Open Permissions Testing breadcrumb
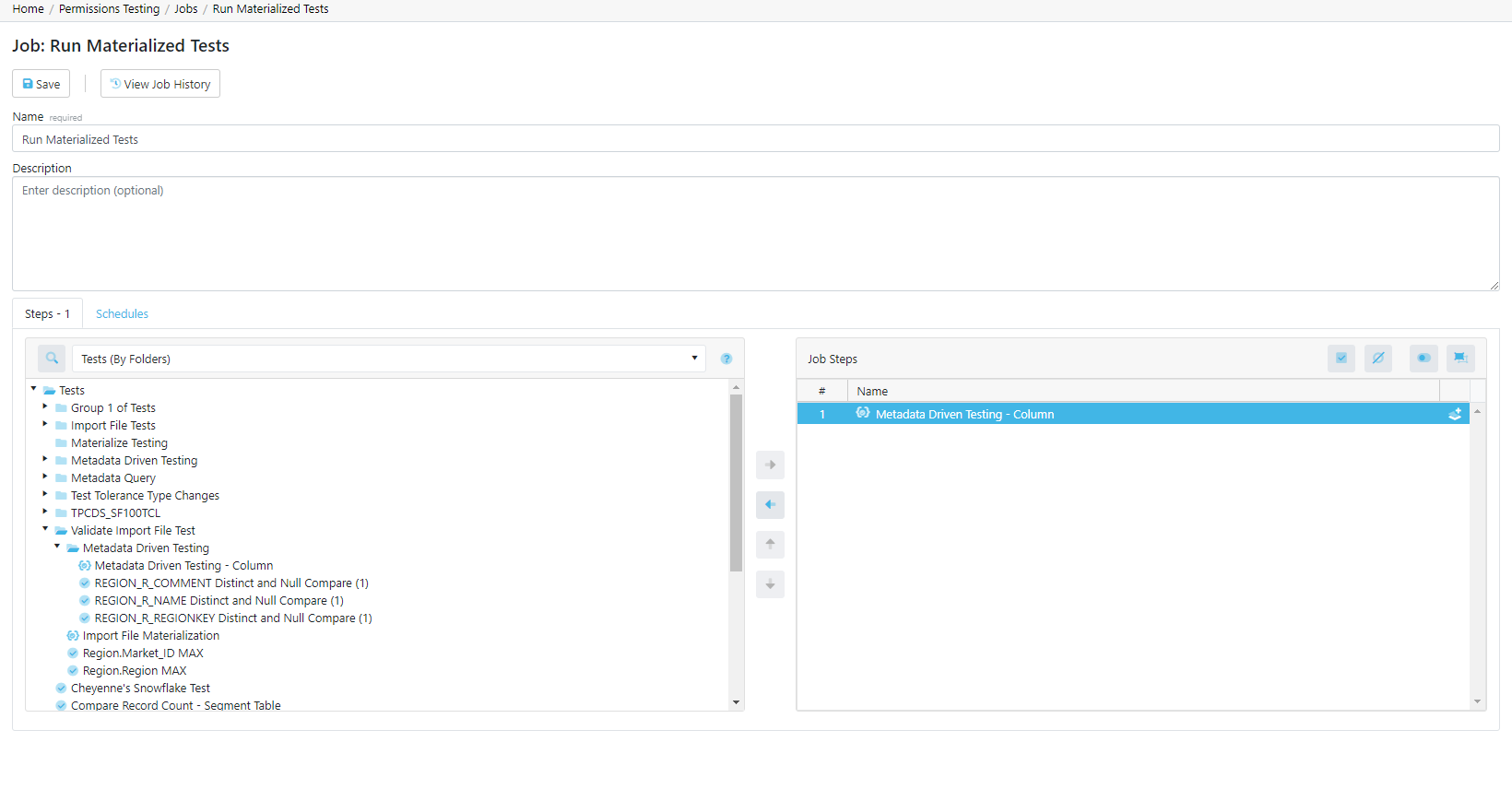The height and width of the screenshot is (789, 1512). click(x=109, y=9)
